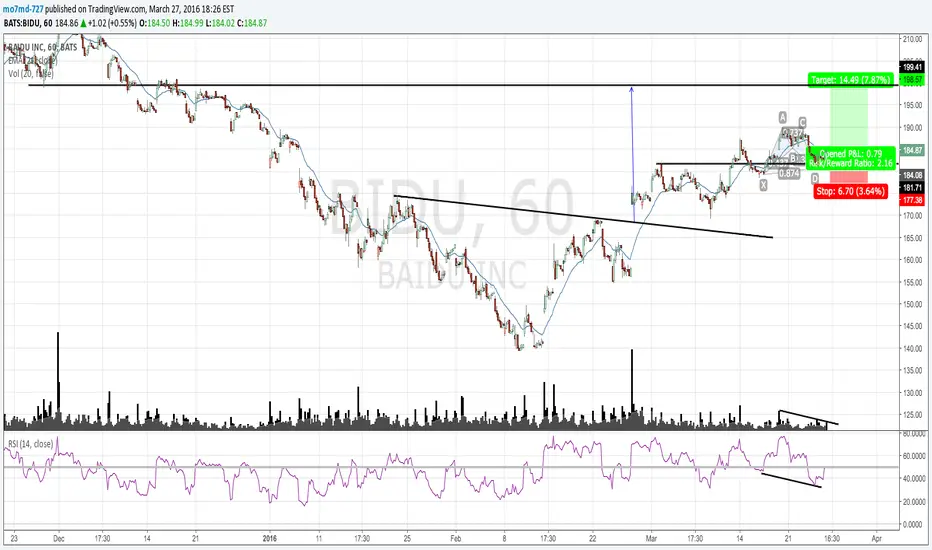Click the '2016' label on time axis
This screenshot has width=932, height=550.
point(270,539)
